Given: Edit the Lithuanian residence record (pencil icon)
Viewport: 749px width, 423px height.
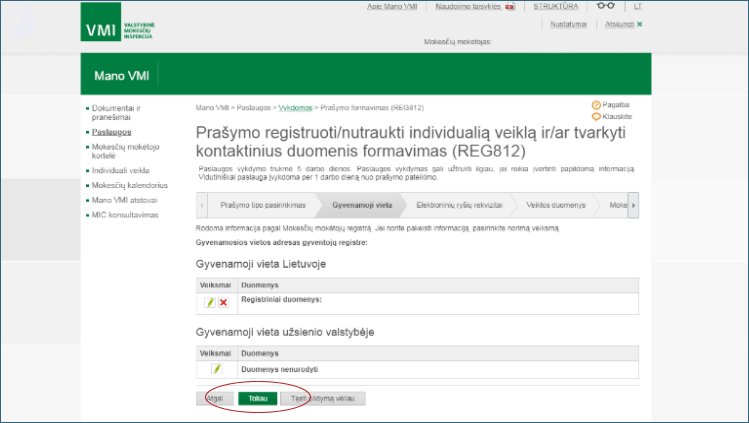Looking at the screenshot, I should point(210,302).
